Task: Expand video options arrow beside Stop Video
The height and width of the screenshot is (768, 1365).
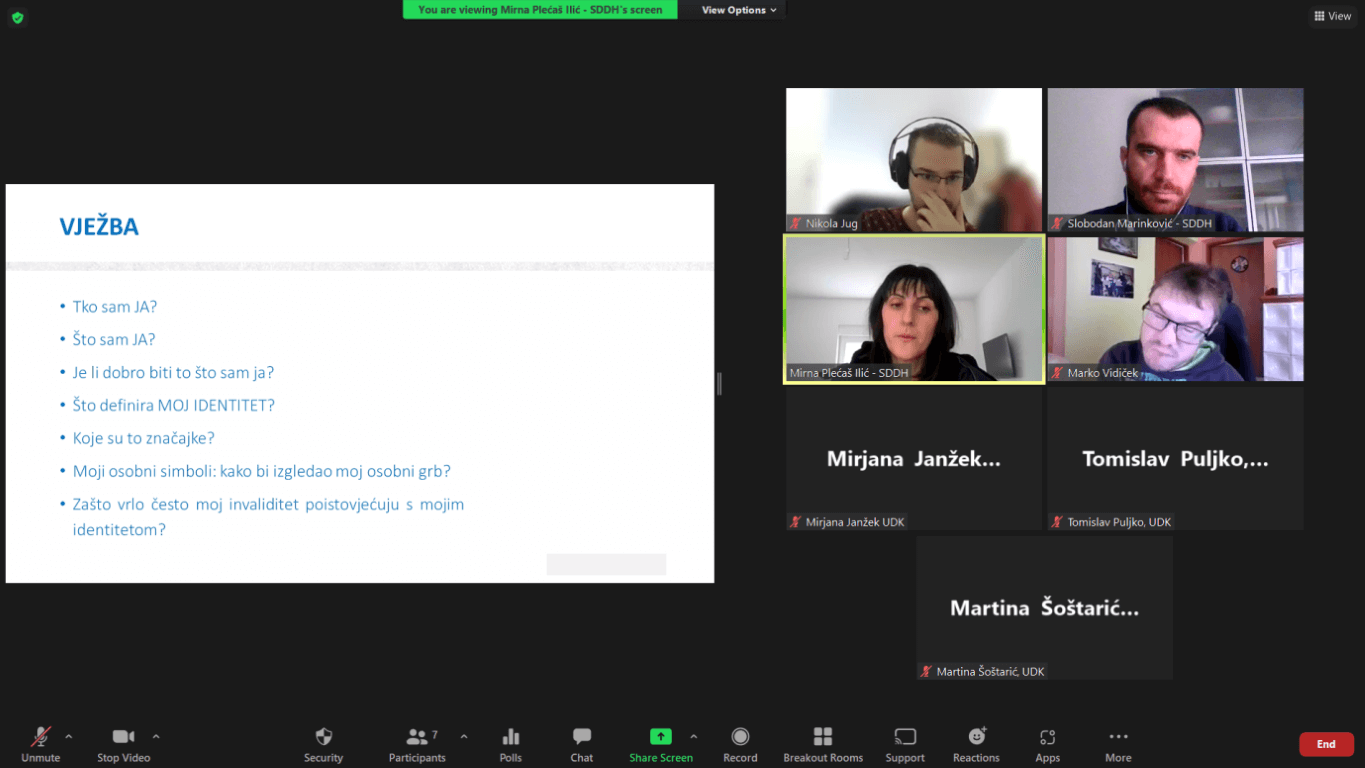Action: (x=156, y=736)
